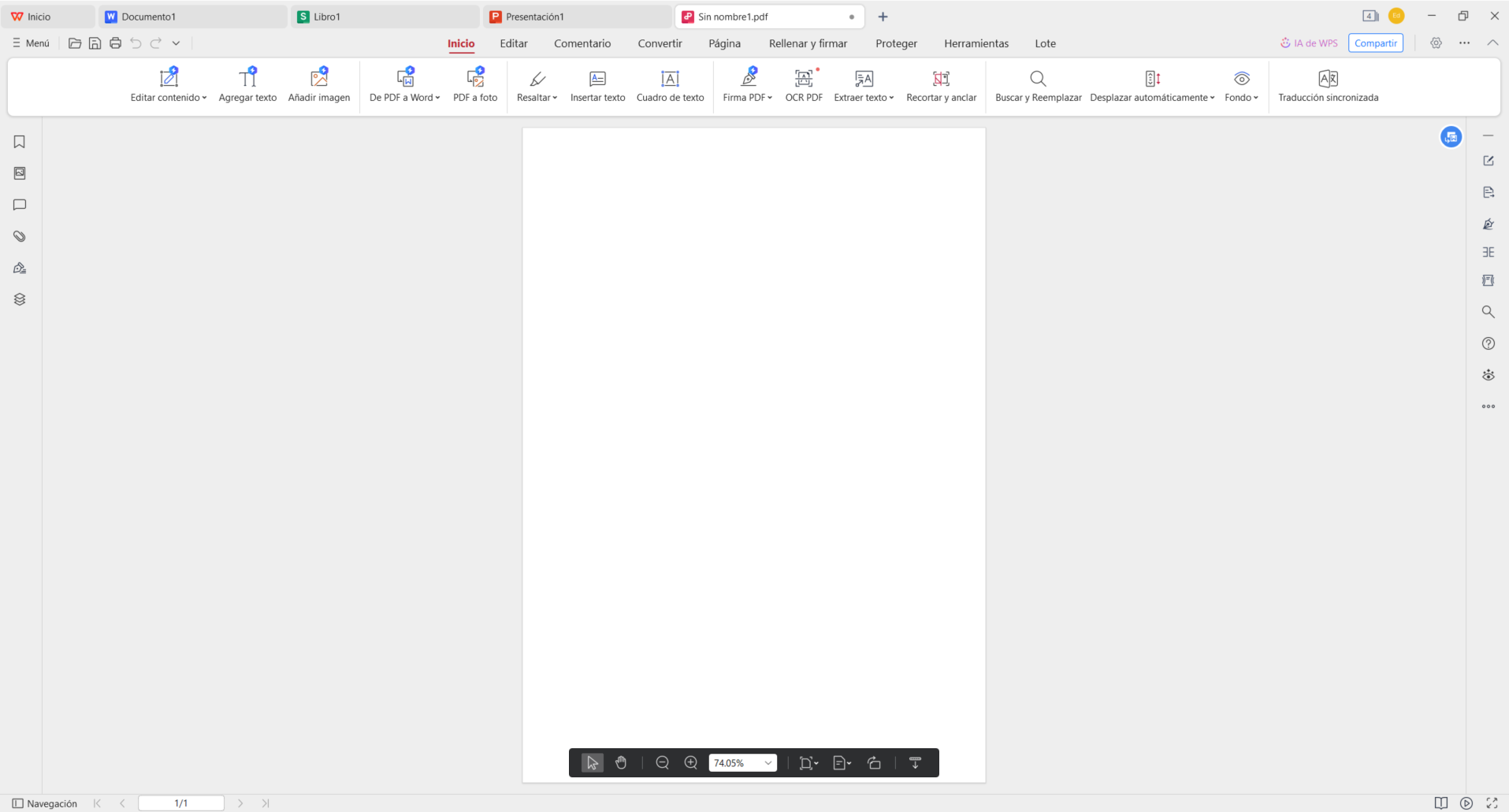Toggle the Navegación pane
Screen dimensions: 1509x812
pos(44,803)
